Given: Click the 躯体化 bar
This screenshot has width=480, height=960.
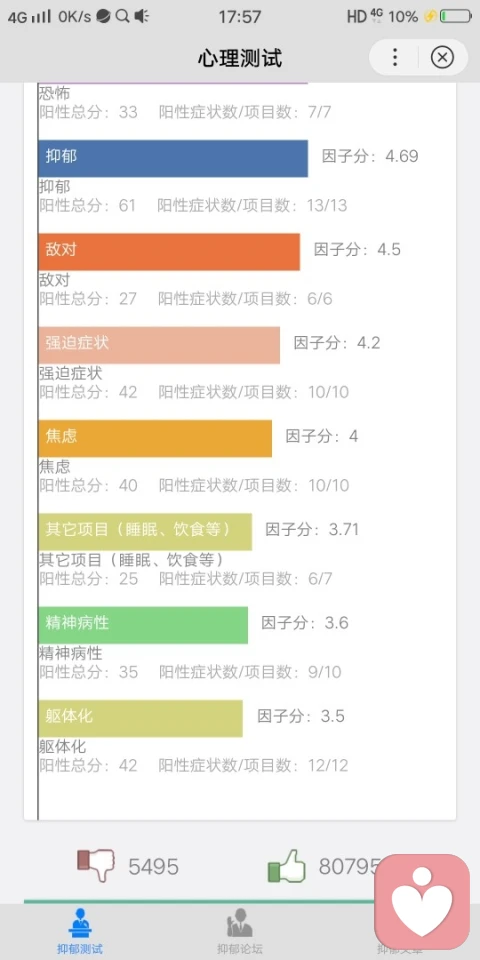Looking at the screenshot, I should point(140,719).
